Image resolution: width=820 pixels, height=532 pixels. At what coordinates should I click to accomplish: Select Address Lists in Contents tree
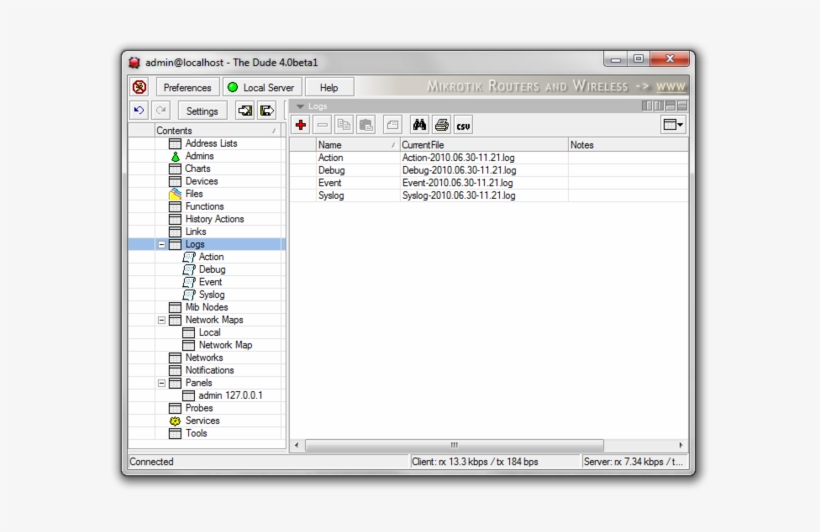pyautogui.click(x=211, y=143)
